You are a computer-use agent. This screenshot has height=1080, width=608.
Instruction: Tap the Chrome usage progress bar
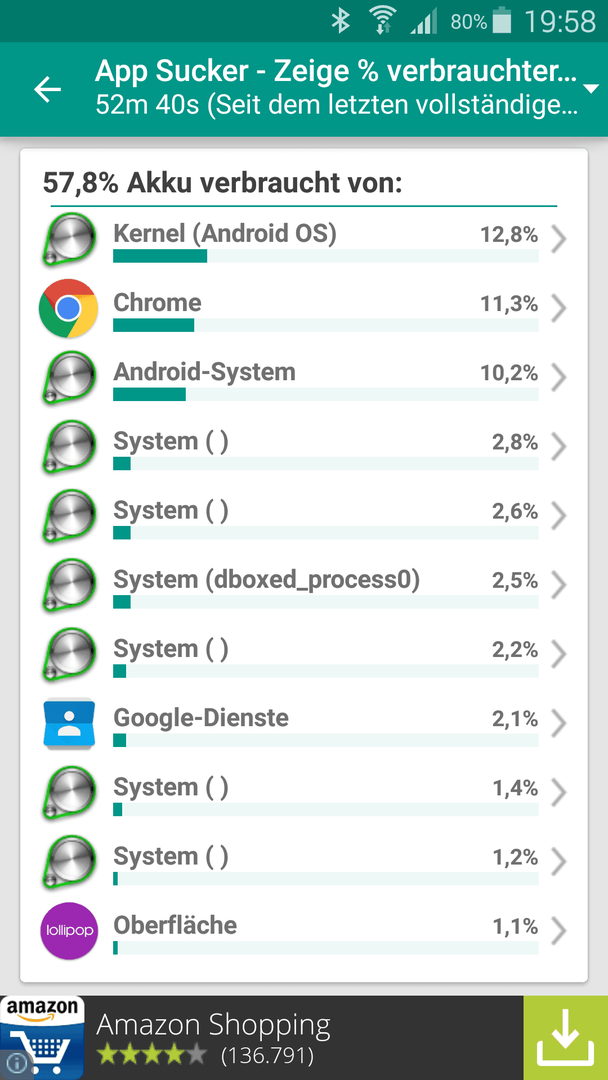pos(326,325)
